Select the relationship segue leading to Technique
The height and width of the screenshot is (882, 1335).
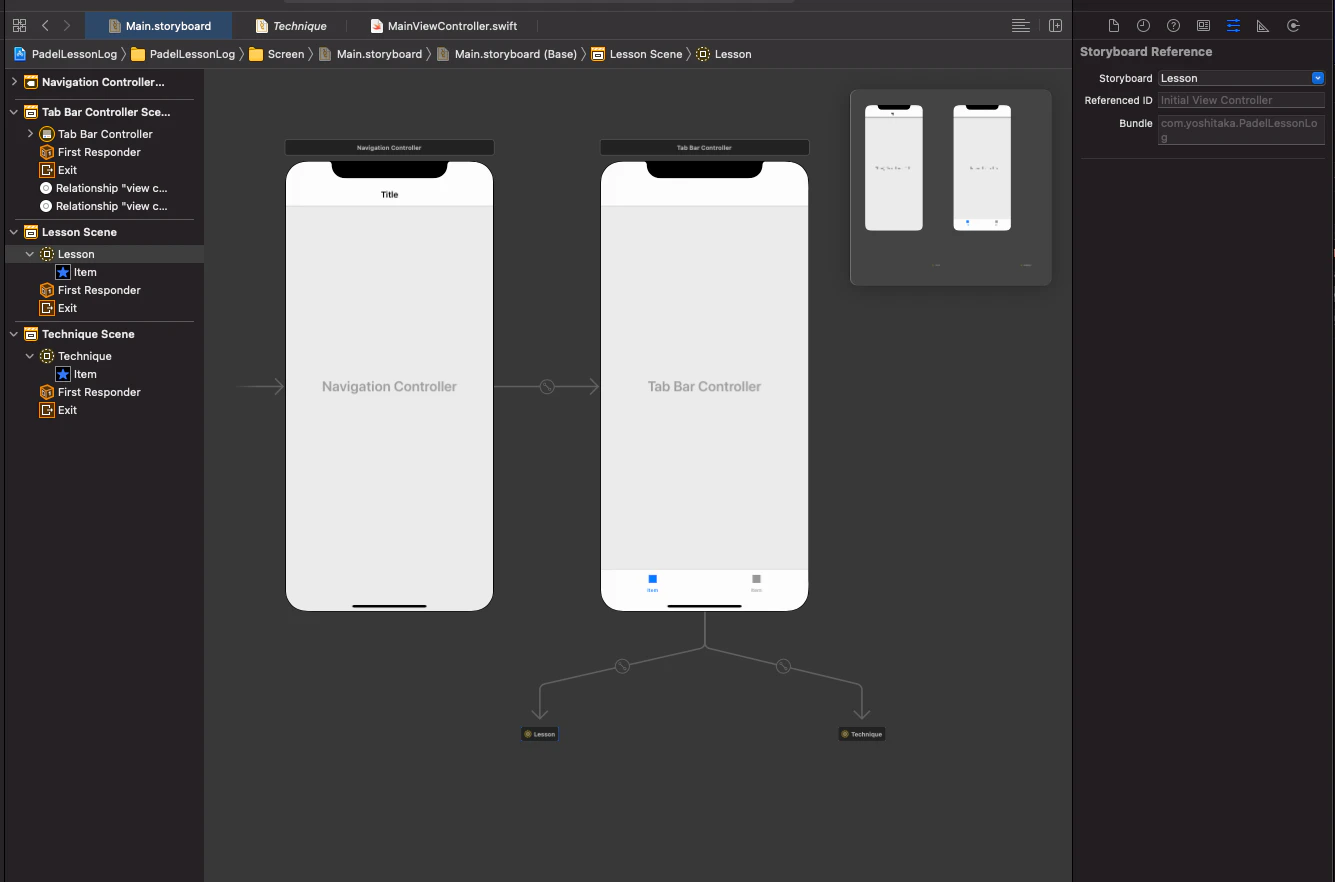(x=784, y=666)
